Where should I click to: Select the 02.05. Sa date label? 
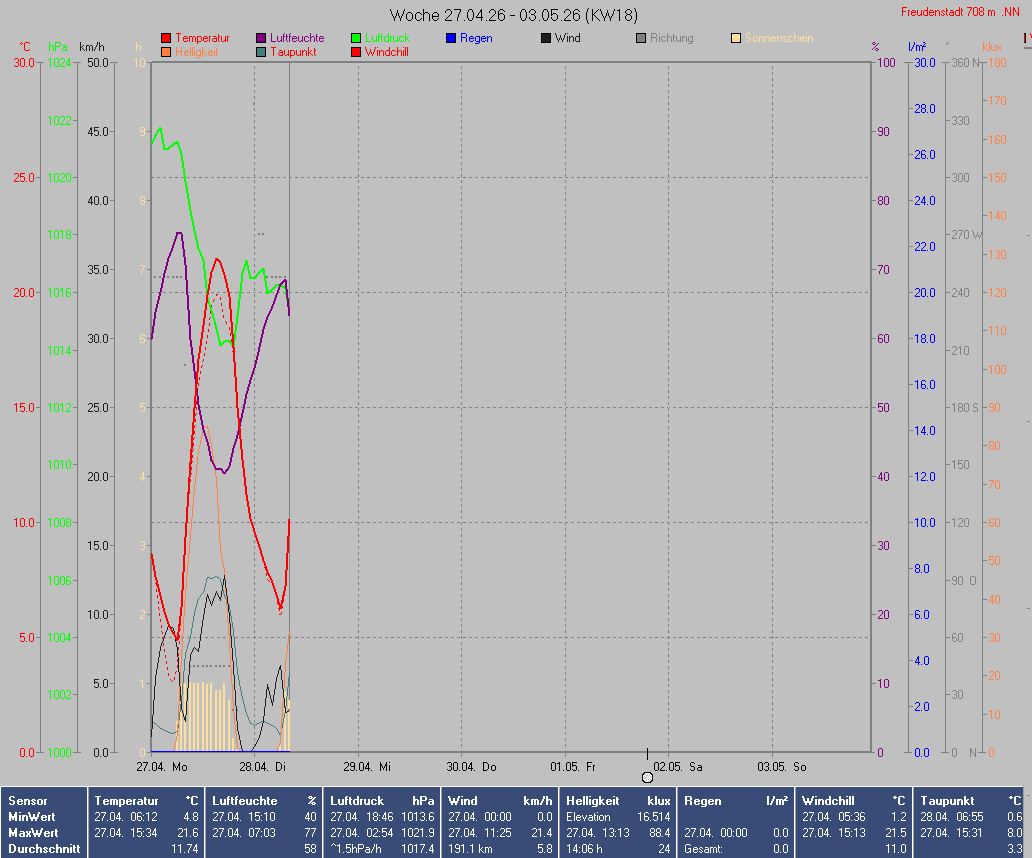pyautogui.click(x=678, y=767)
